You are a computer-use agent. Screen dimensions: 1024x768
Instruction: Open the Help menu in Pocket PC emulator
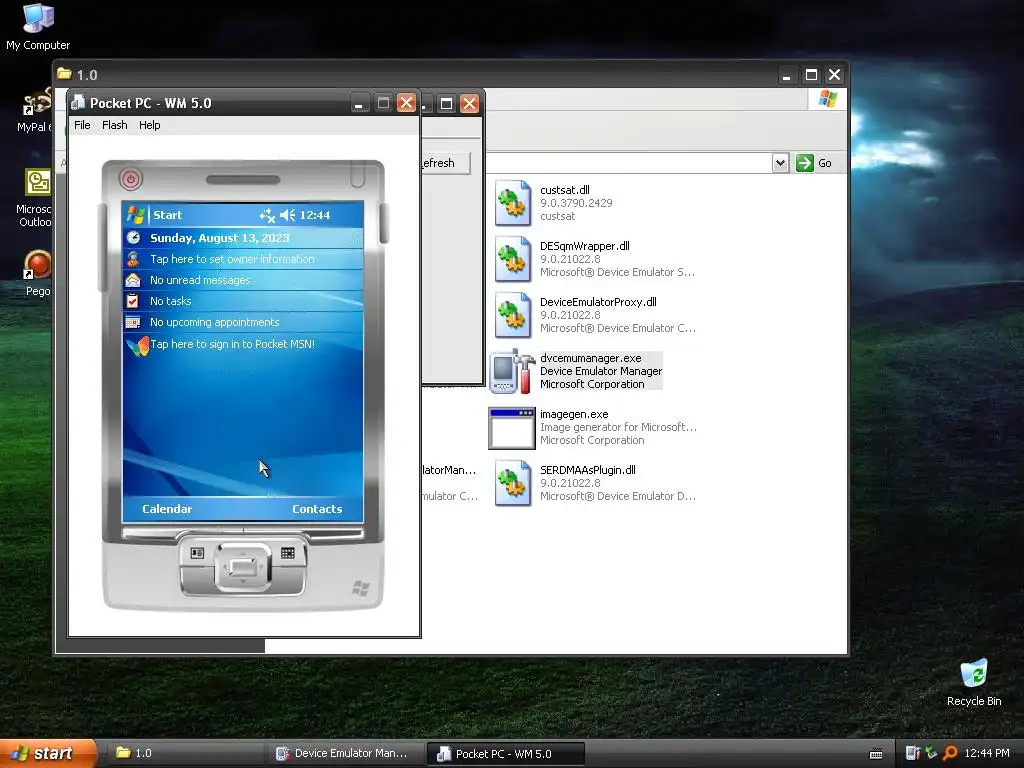click(x=150, y=125)
